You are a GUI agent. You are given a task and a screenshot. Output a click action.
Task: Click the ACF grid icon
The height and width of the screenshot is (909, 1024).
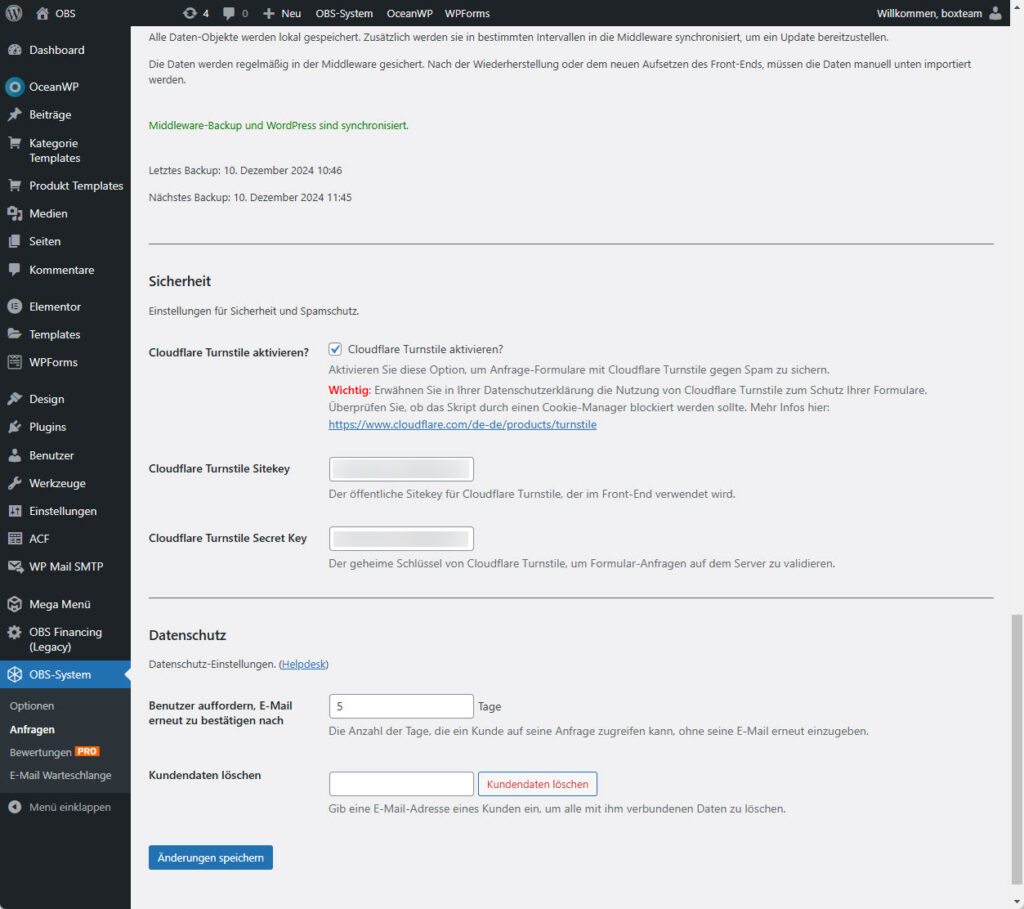[14, 539]
